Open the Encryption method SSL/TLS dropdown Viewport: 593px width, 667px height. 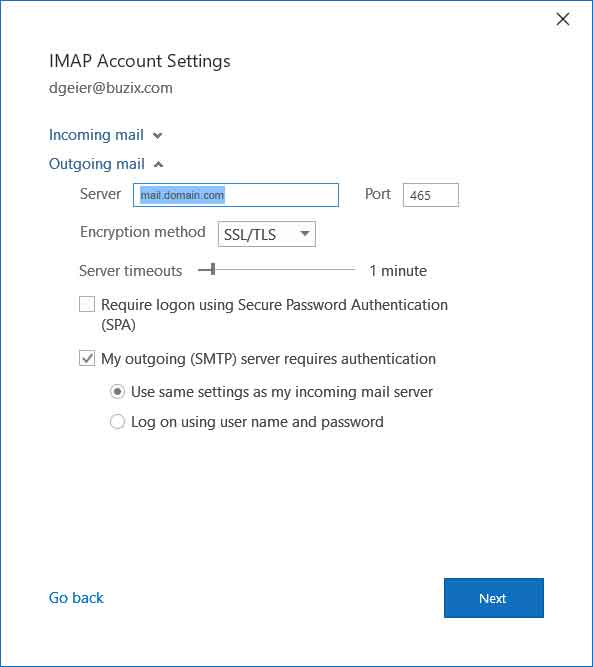(267, 234)
